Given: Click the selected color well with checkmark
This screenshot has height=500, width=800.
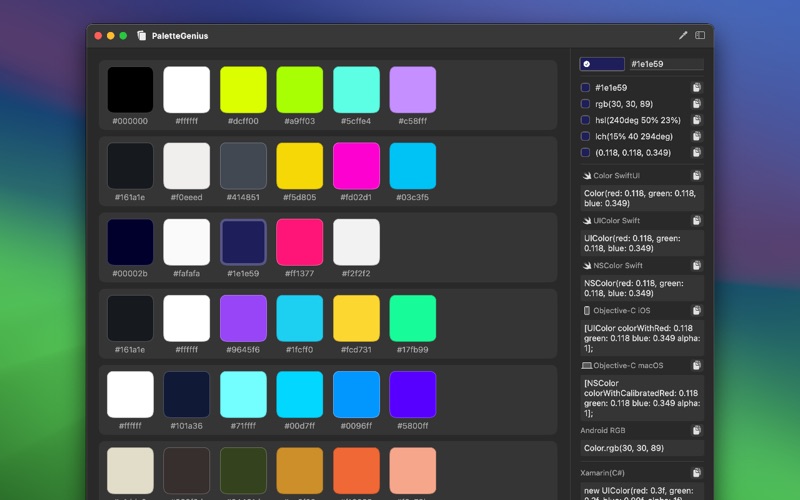Looking at the screenshot, I should pyautogui.click(x=600, y=64).
